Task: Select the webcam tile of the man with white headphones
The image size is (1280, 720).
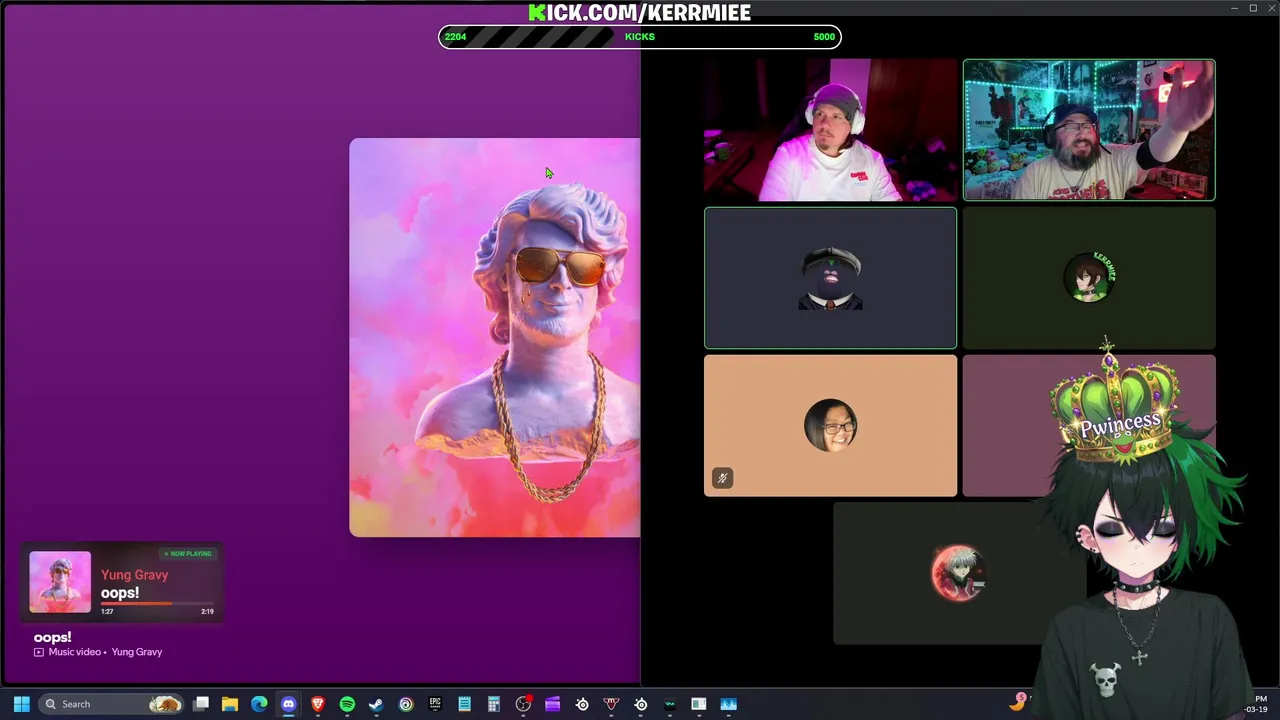Action: point(830,130)
